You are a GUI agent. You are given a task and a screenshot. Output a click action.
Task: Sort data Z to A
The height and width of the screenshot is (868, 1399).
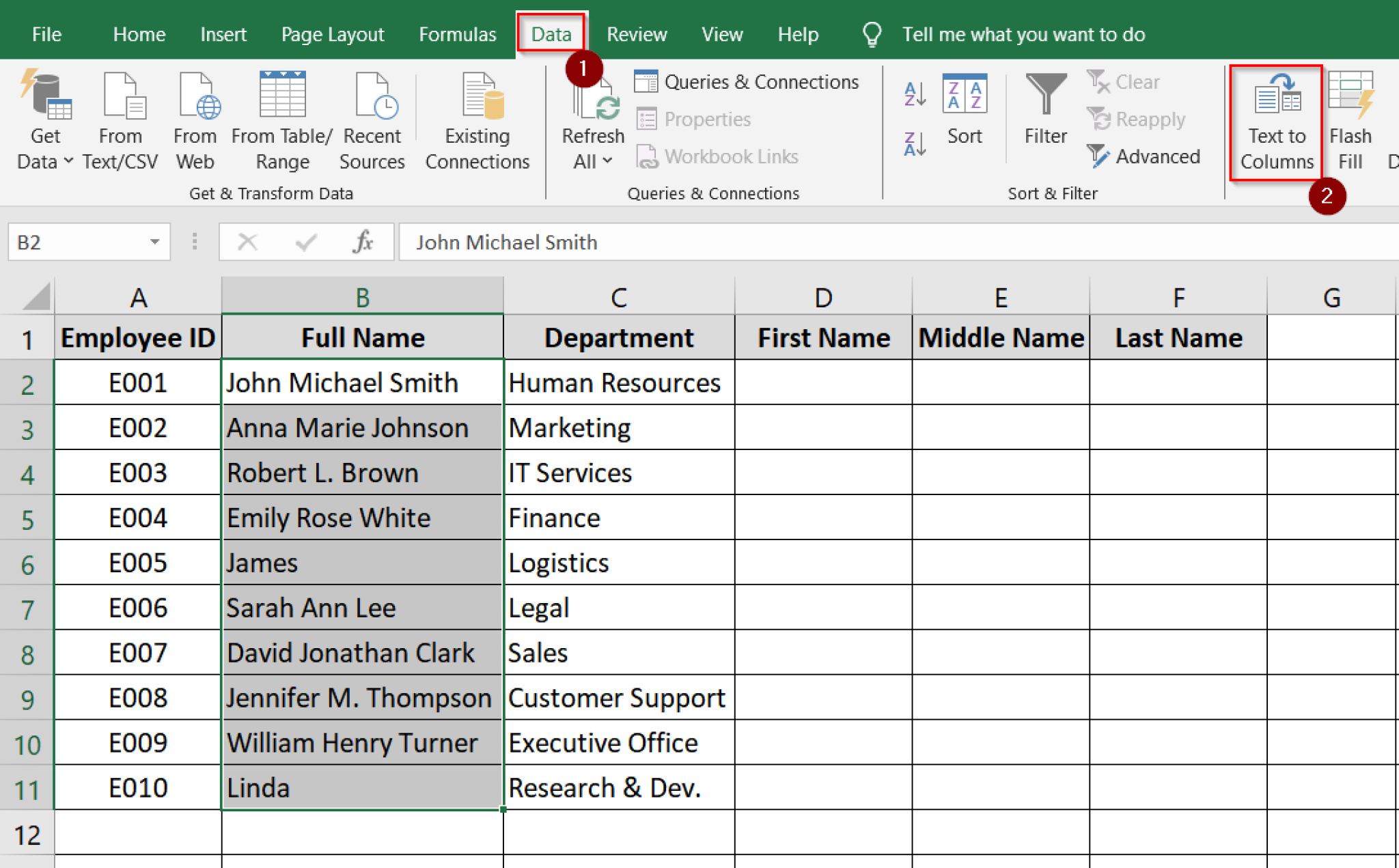click(x=913, y=143)
